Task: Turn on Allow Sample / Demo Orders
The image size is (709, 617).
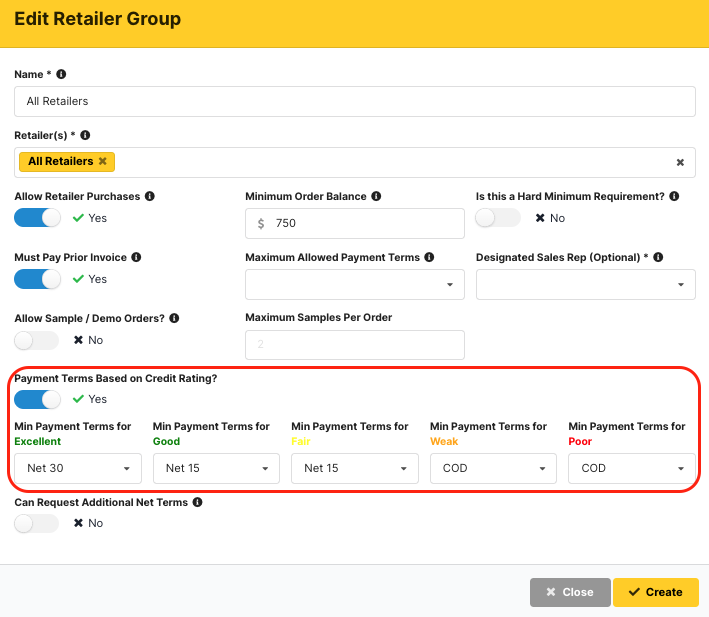Action: click(38, 340)
